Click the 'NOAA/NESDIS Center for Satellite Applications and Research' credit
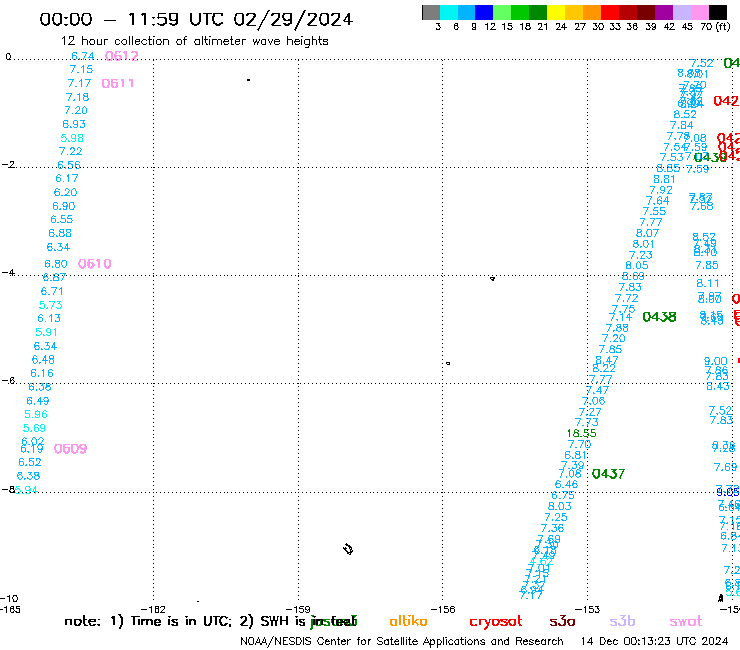Screen dimensions: 740x650 [x=402, y=641]
